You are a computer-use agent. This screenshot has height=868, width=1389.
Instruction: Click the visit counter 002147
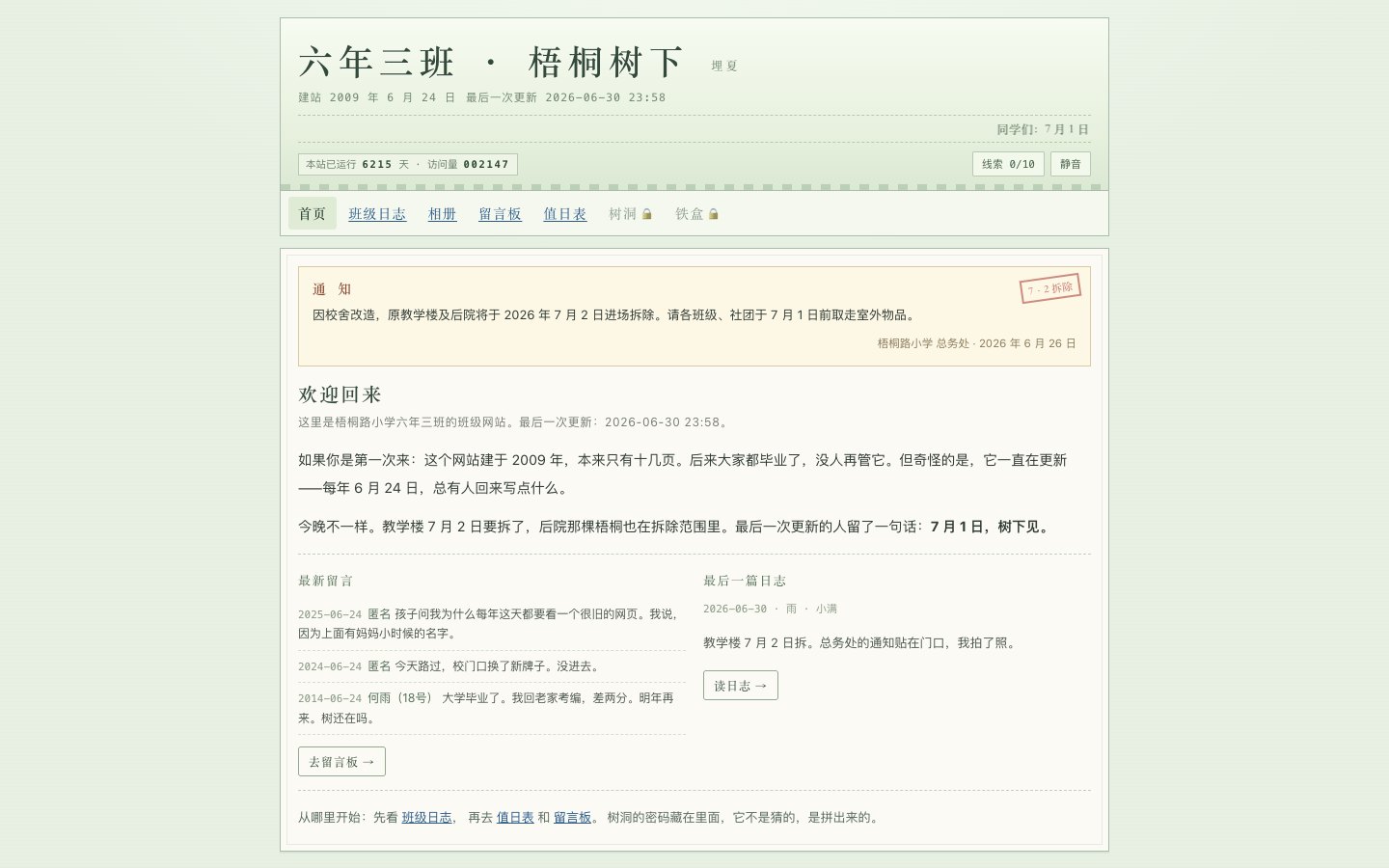[486, 165]
